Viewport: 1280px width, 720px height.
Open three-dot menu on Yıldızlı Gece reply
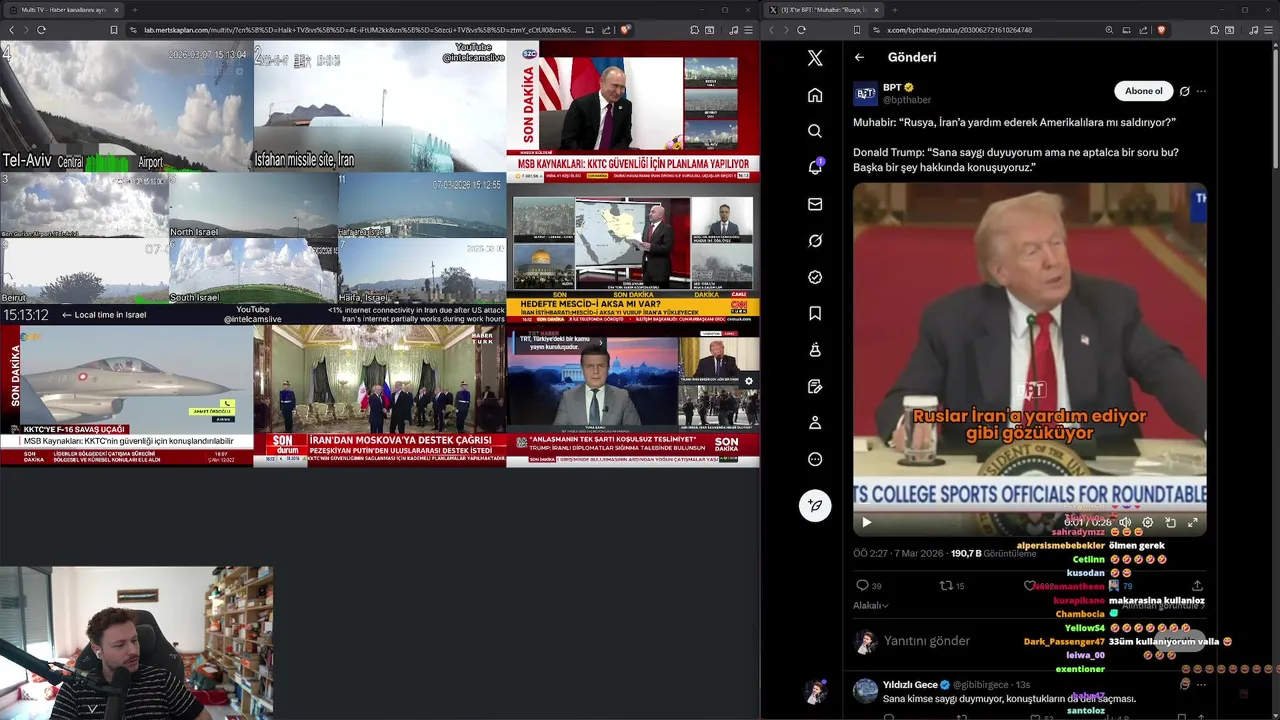point(1201,685)
